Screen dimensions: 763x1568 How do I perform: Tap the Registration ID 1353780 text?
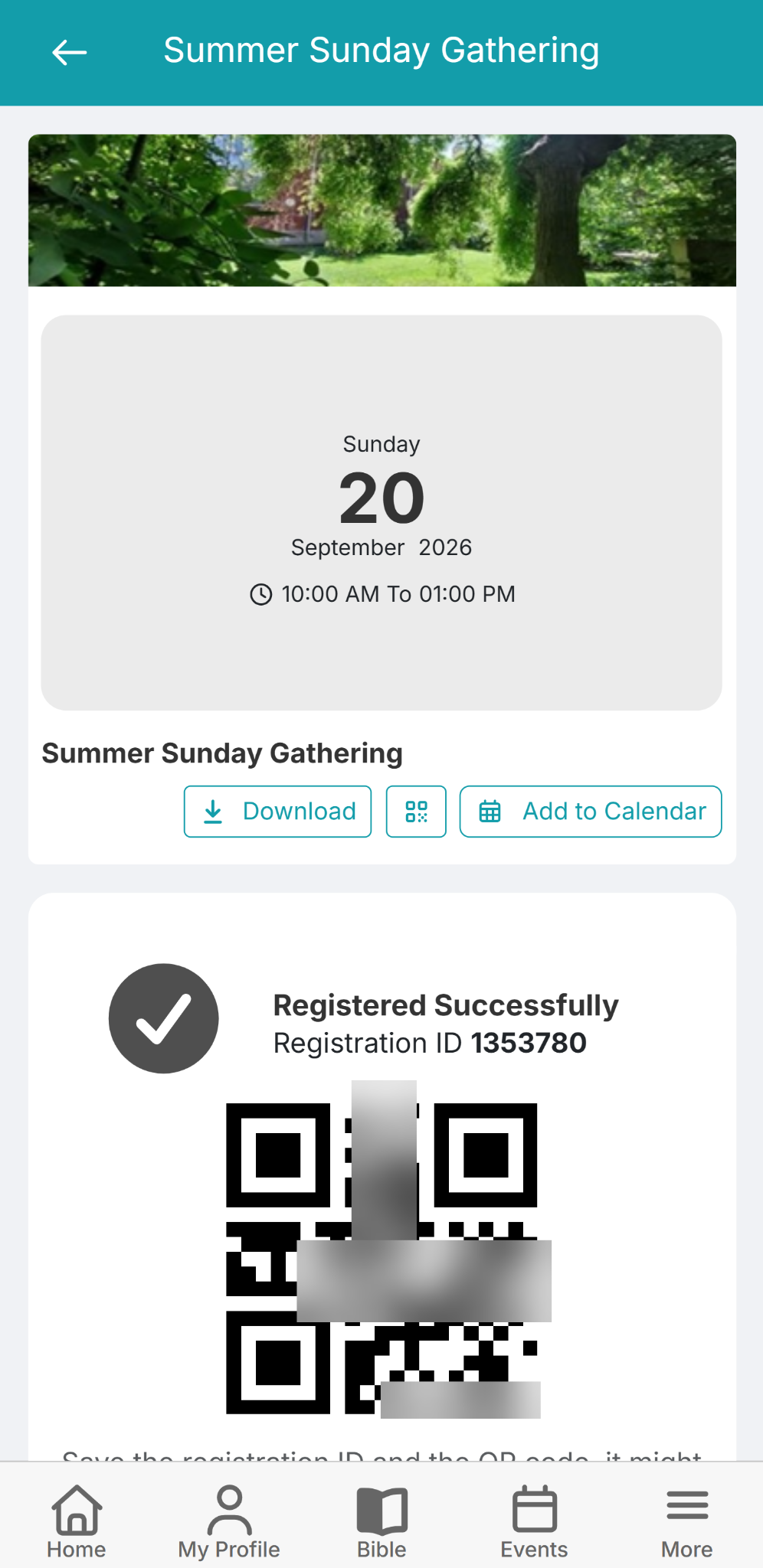point(430,1043)
